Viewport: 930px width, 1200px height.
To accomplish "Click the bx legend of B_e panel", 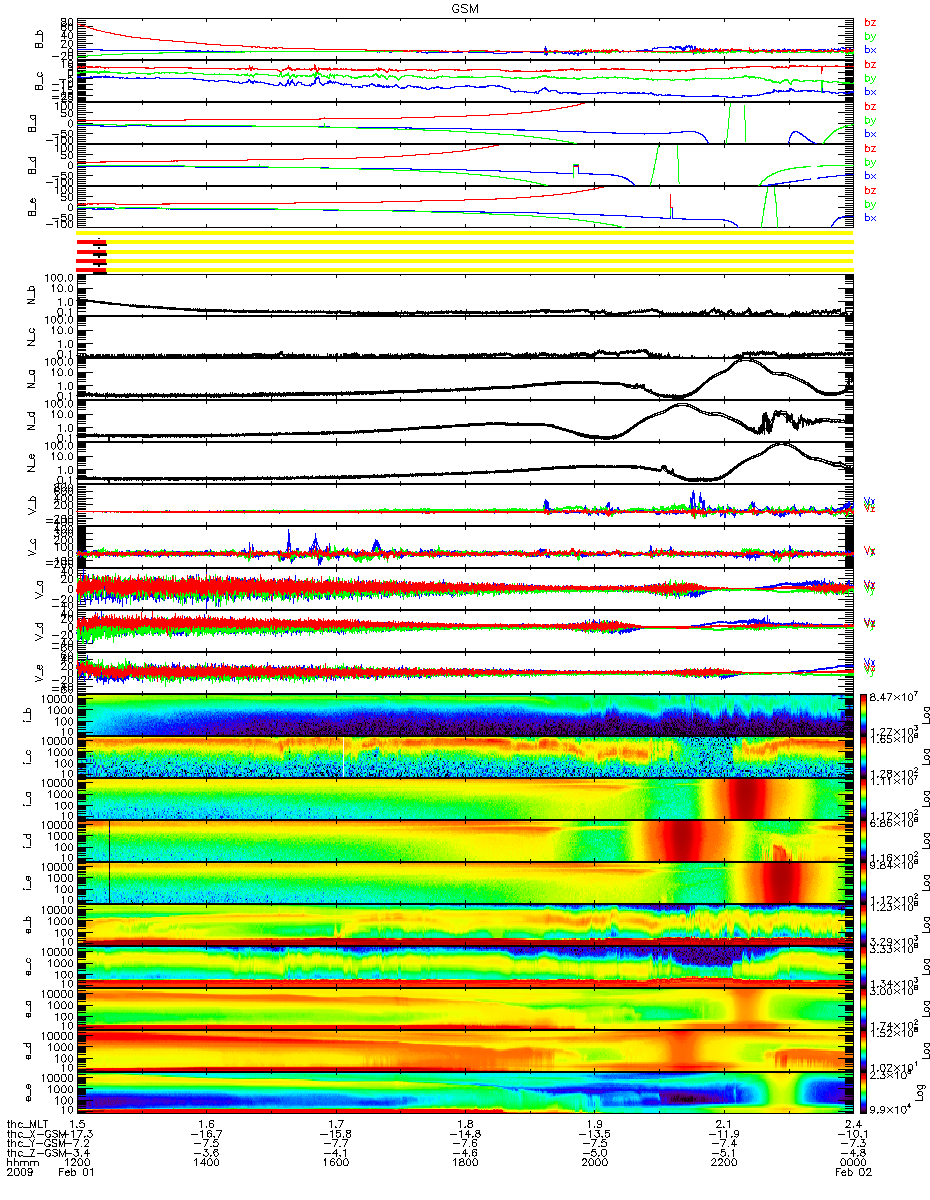I will click(x=870, y=217).
